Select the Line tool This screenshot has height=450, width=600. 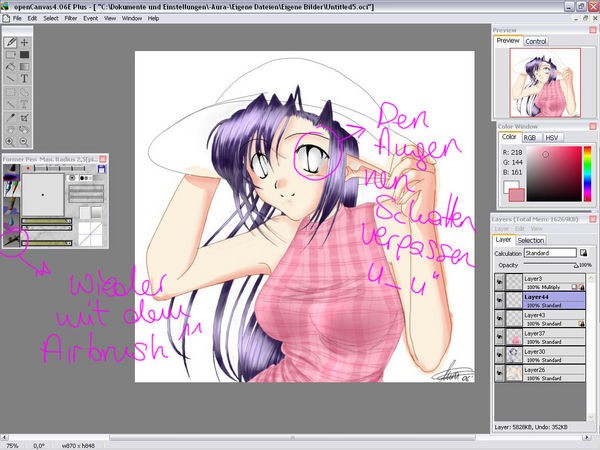point(11,78)
